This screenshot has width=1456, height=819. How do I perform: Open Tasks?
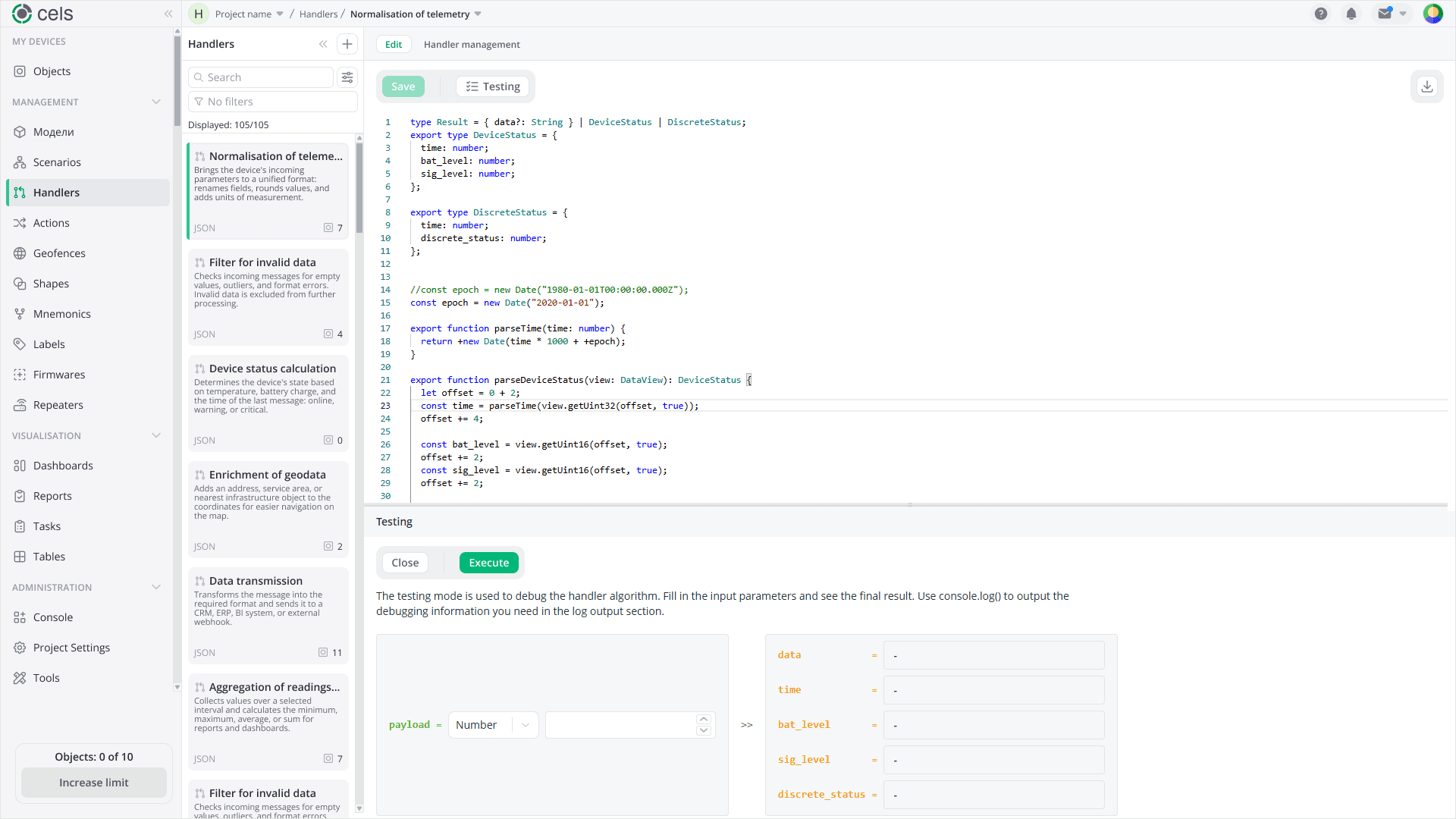[88, 526]
